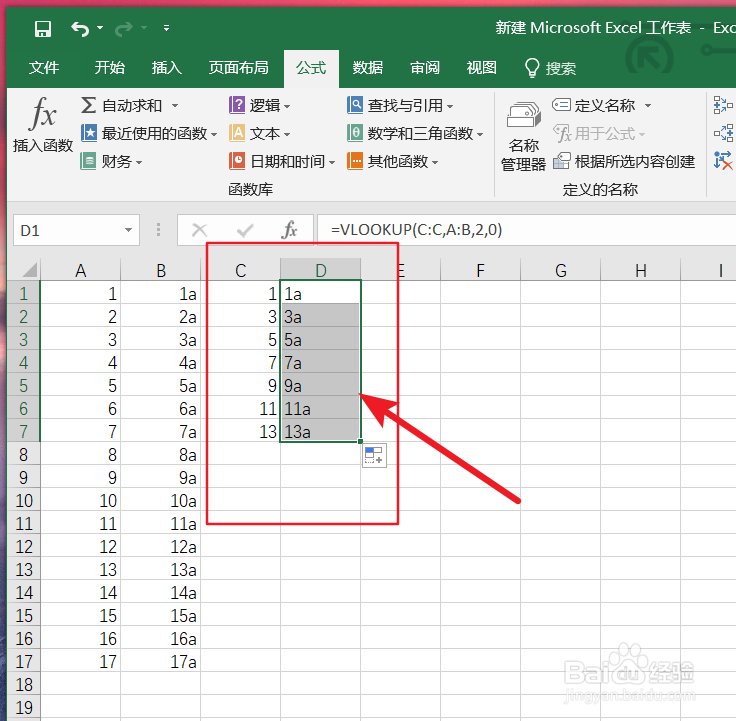
Task: Click 根据所选内容创建 button
Action: [x=624, y=162]
